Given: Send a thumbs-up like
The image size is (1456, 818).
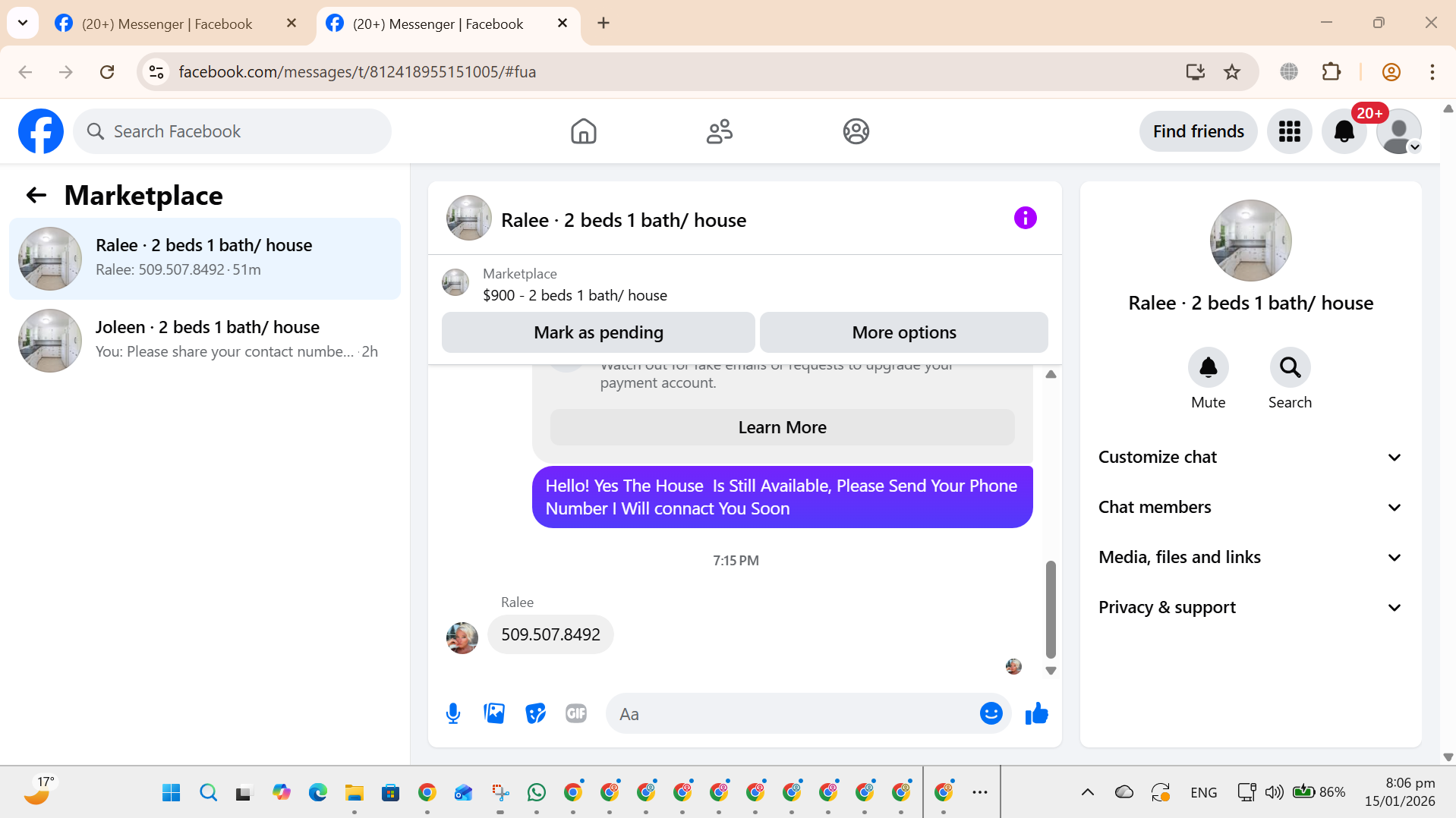Looking at the screenshot, I should click(1036, 713).
